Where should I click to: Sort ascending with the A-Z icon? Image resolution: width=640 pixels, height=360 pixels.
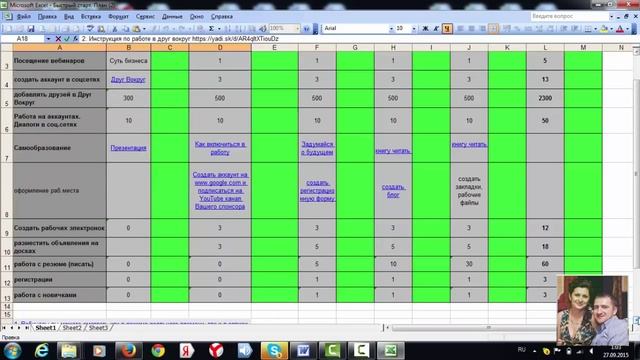pos(228,29)
